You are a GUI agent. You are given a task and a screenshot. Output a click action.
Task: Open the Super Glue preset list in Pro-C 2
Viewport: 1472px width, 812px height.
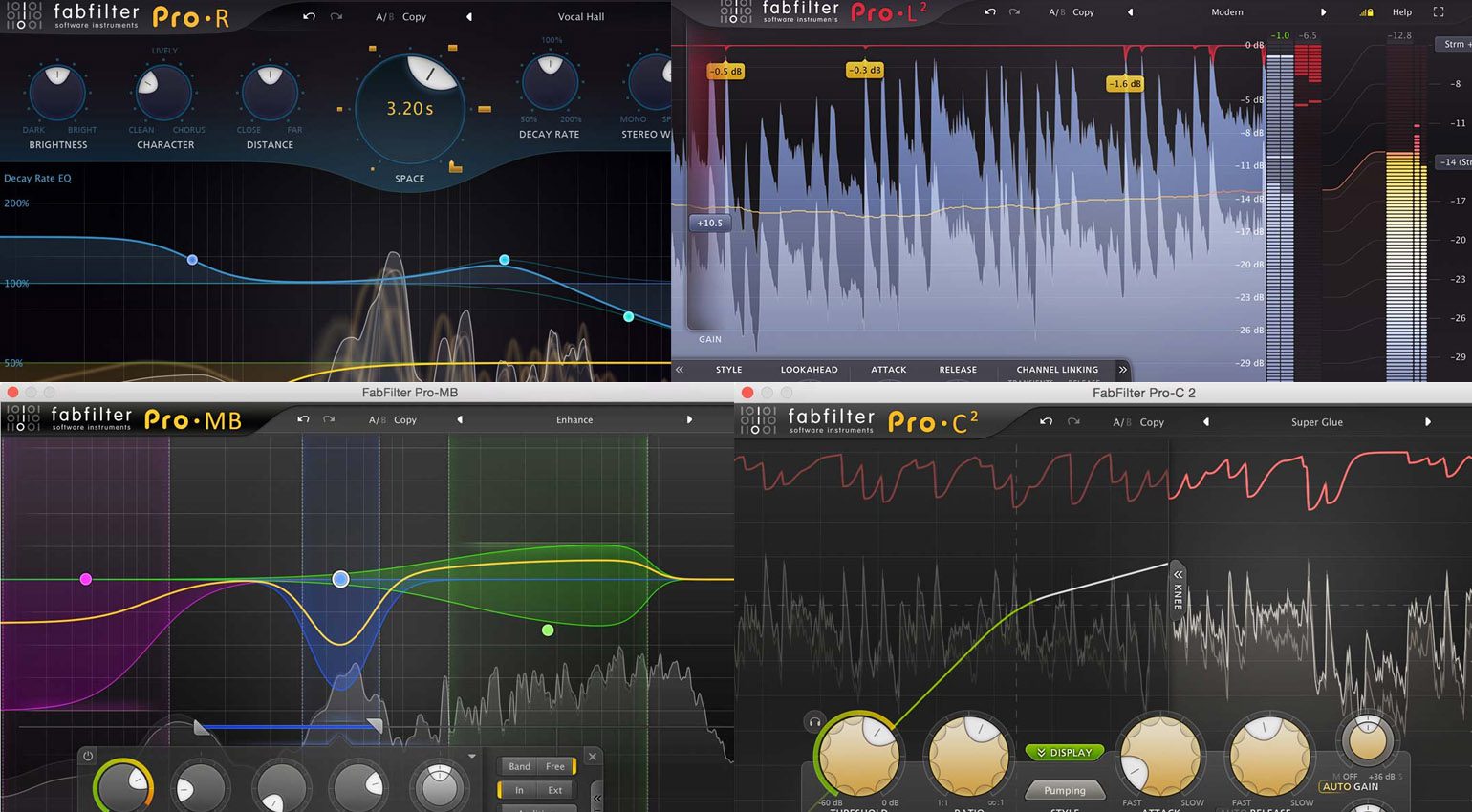(x=1317, y=421)
